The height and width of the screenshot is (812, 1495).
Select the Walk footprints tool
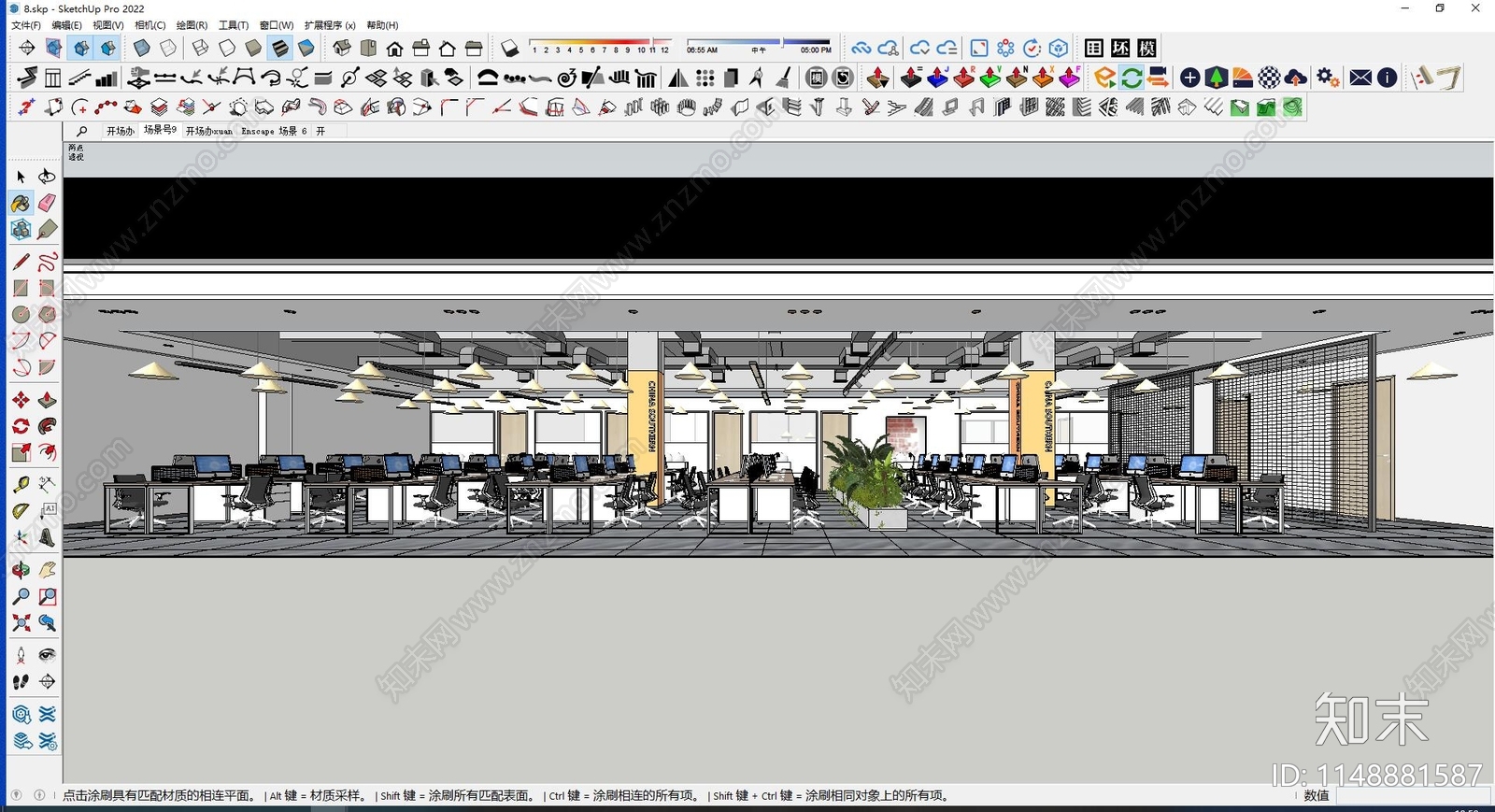point(21,682)
